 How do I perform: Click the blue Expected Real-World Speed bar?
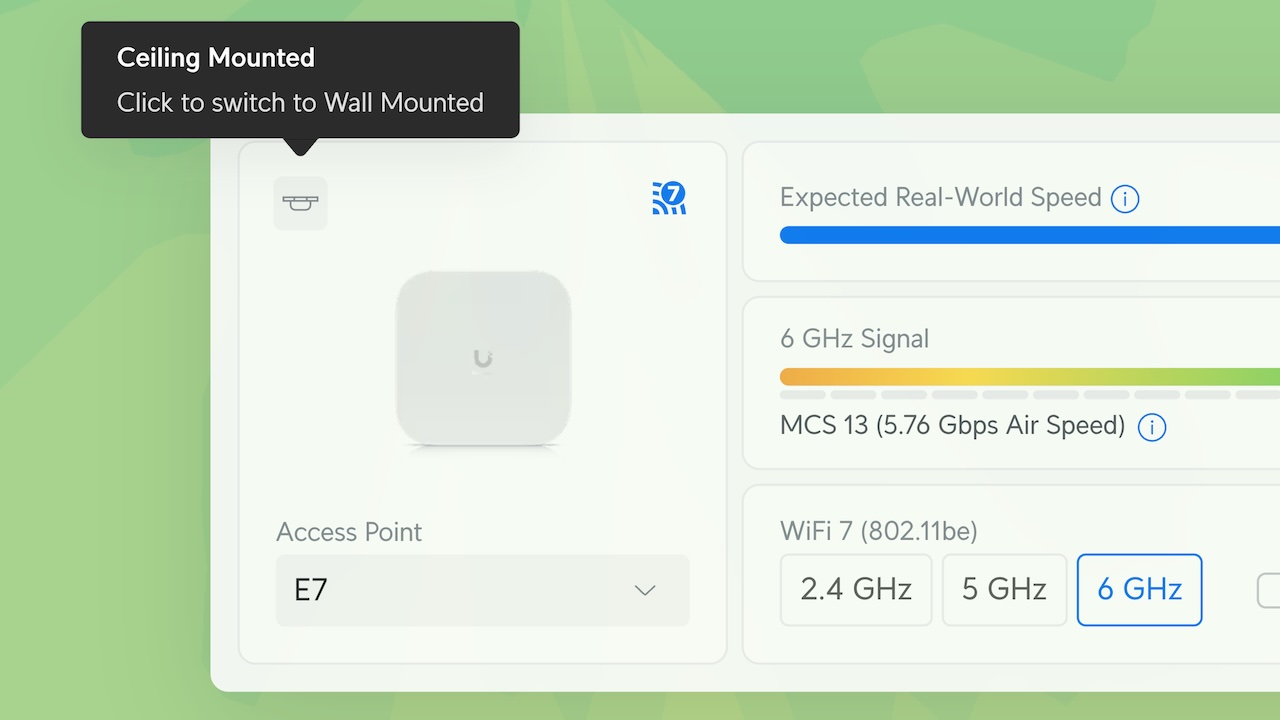(1030, 235)
